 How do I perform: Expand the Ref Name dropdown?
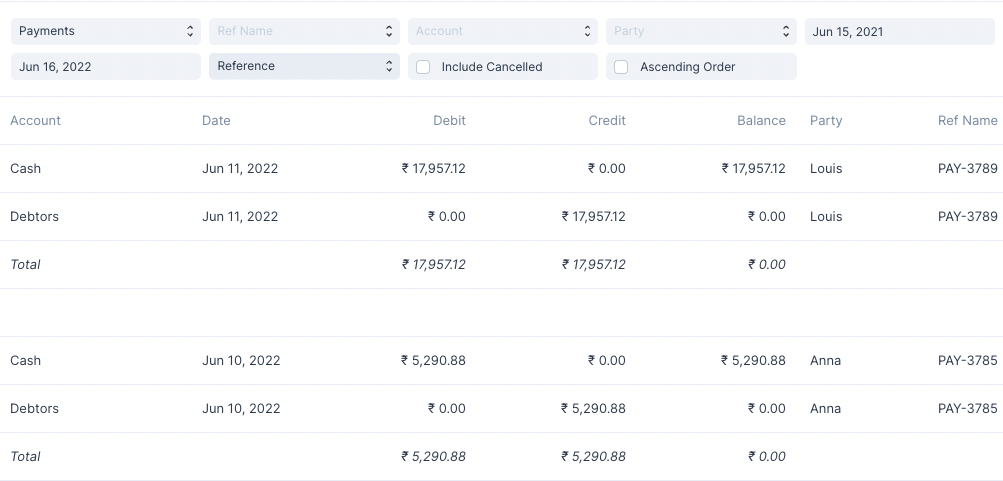tap(304, 31)
